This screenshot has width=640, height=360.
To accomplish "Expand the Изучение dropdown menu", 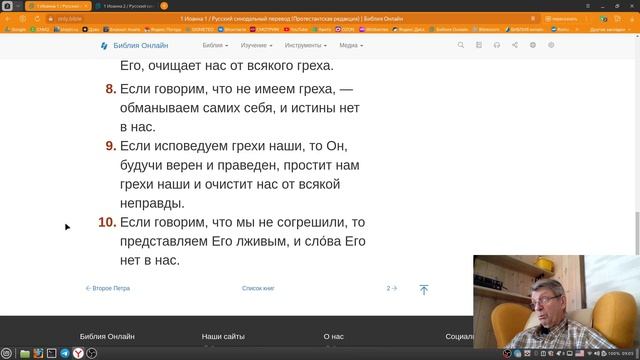I will (x=256, y=45).
